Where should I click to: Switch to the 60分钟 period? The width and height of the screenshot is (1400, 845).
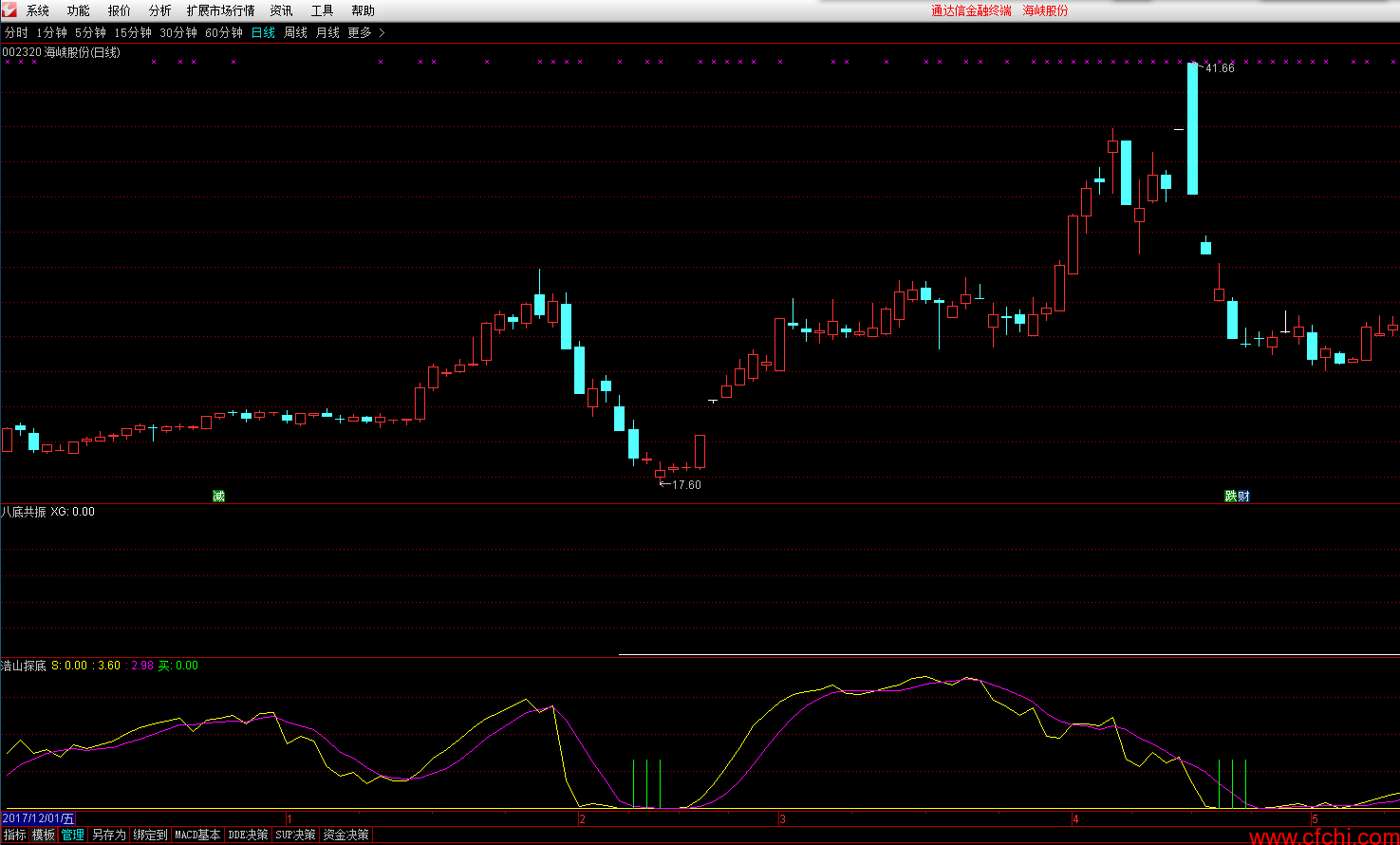click(224, 32)
